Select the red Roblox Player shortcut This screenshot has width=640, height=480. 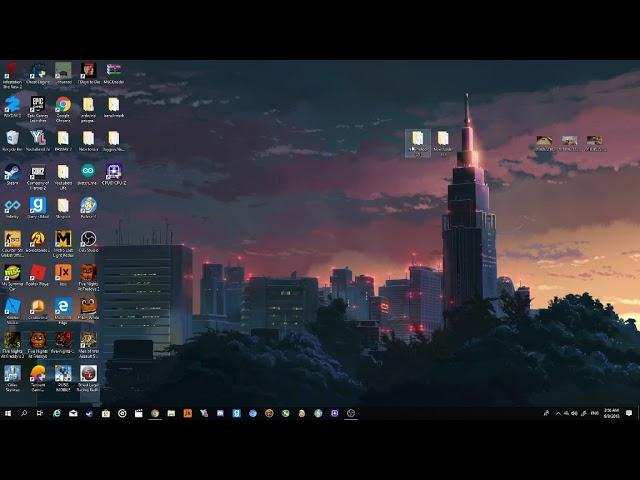tap(38, 276)
